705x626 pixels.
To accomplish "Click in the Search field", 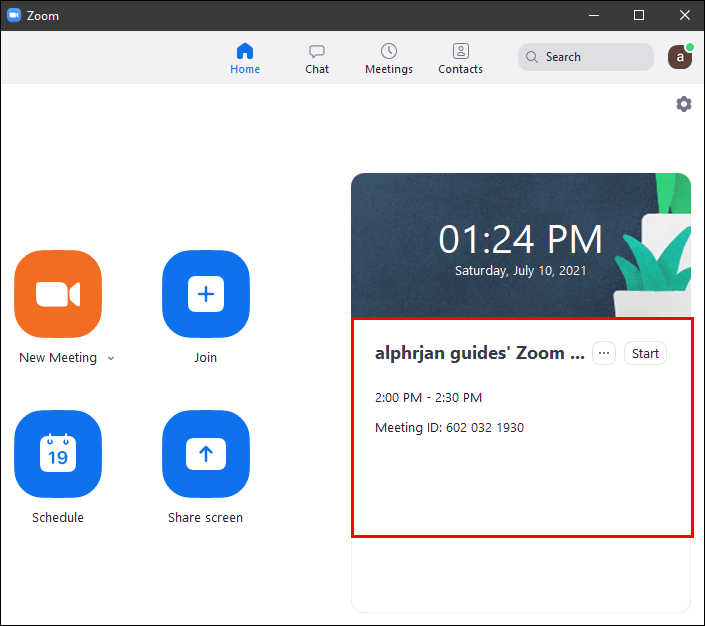I will point(585,57).
